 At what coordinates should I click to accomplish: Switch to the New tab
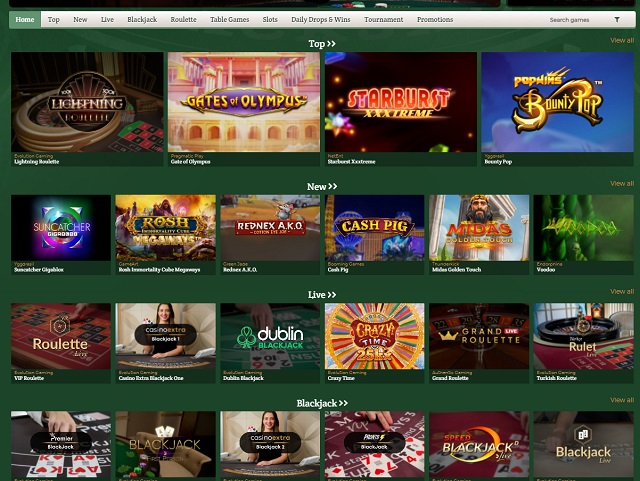(x=80, y=20)
